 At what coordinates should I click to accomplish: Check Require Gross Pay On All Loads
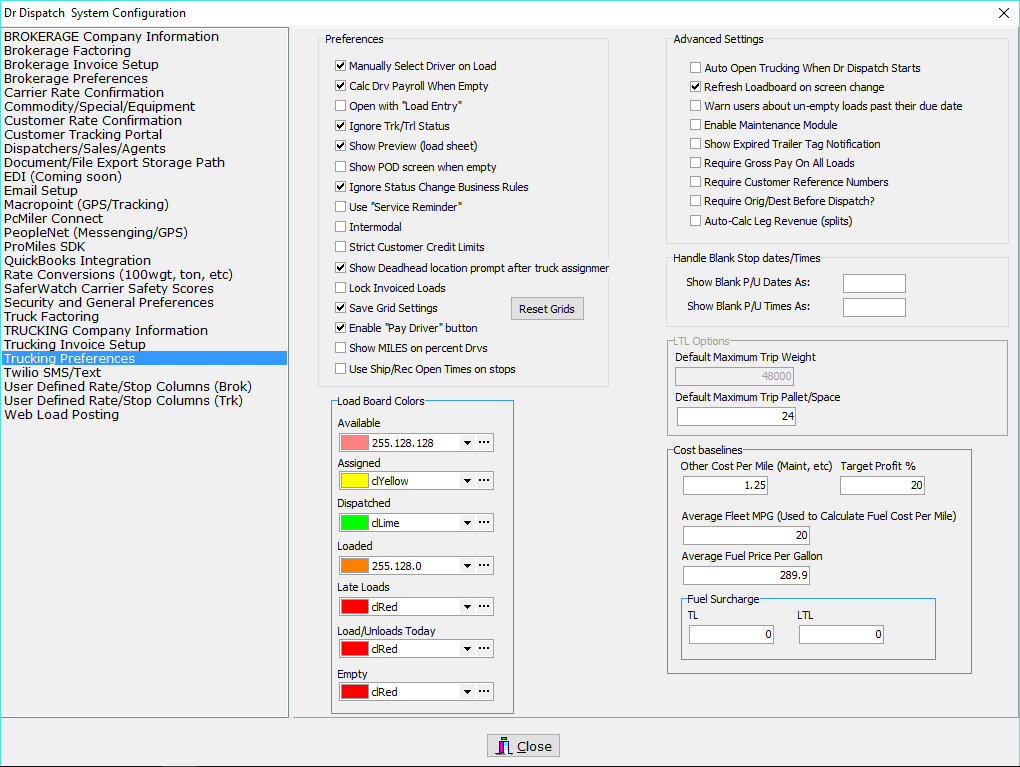[695, 163]
